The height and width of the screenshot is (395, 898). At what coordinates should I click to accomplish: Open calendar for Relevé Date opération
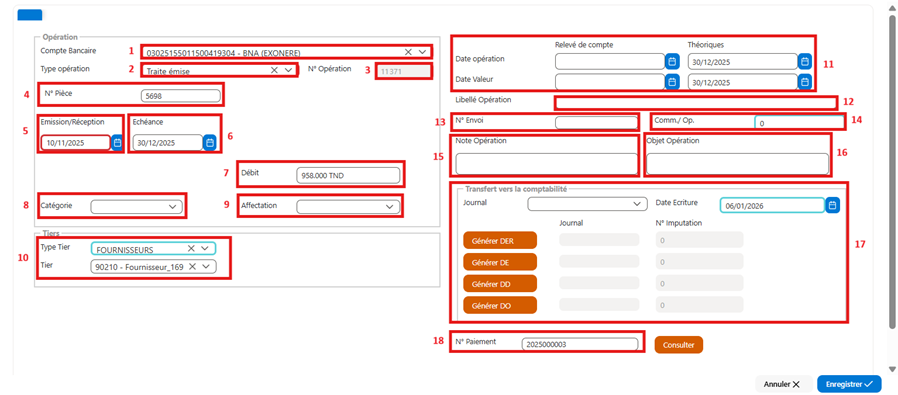coord(671,61)
